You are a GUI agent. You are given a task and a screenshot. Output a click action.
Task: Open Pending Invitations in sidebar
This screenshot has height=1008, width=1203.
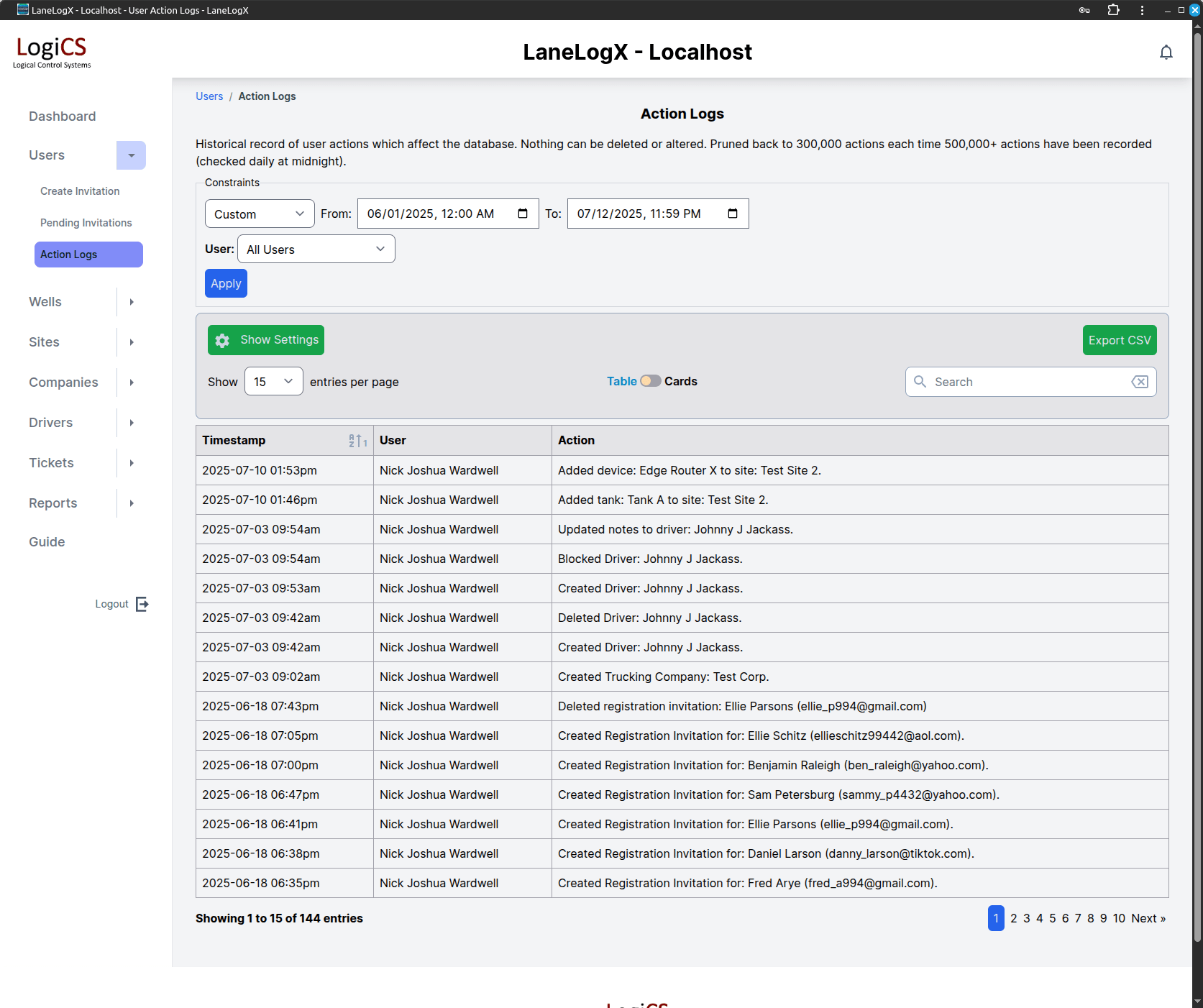point(86,223)
